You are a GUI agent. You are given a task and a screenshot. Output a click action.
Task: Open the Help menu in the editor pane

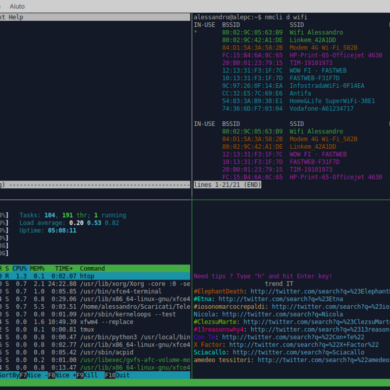(16, 17)
